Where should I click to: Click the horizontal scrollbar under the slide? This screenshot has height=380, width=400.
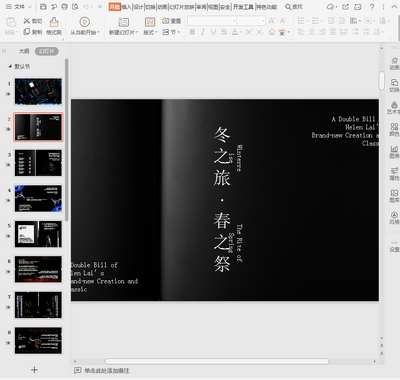tap(217, 361)
